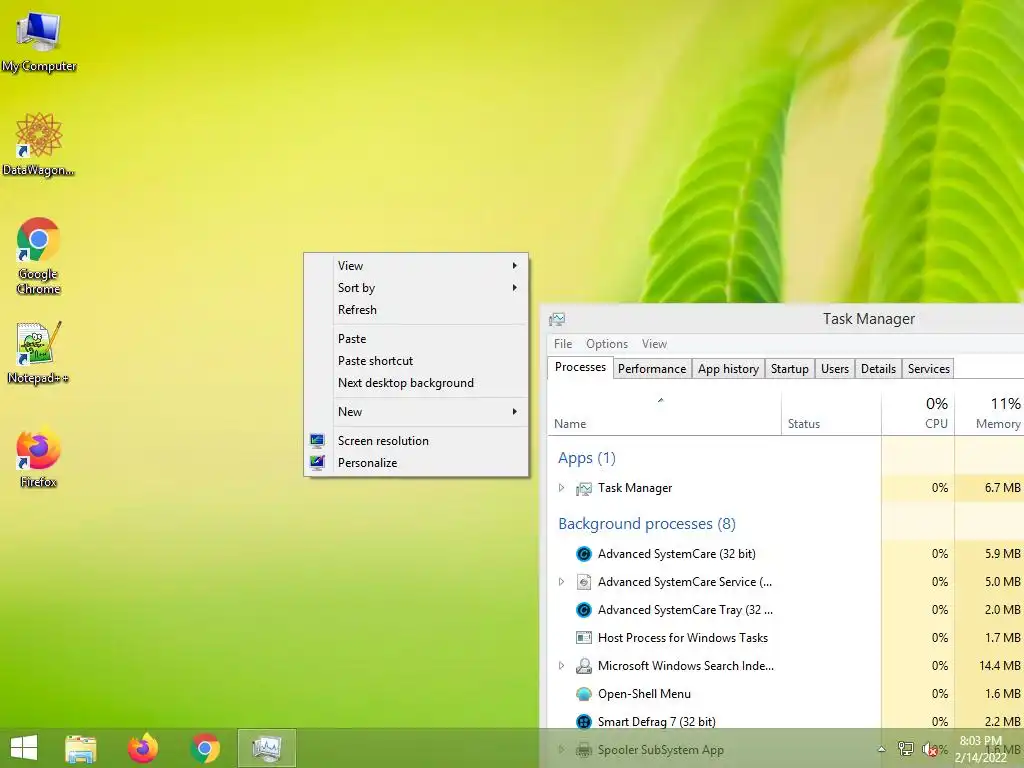Show hidden system tray icons
The image size is (1024, 768).
882,749
